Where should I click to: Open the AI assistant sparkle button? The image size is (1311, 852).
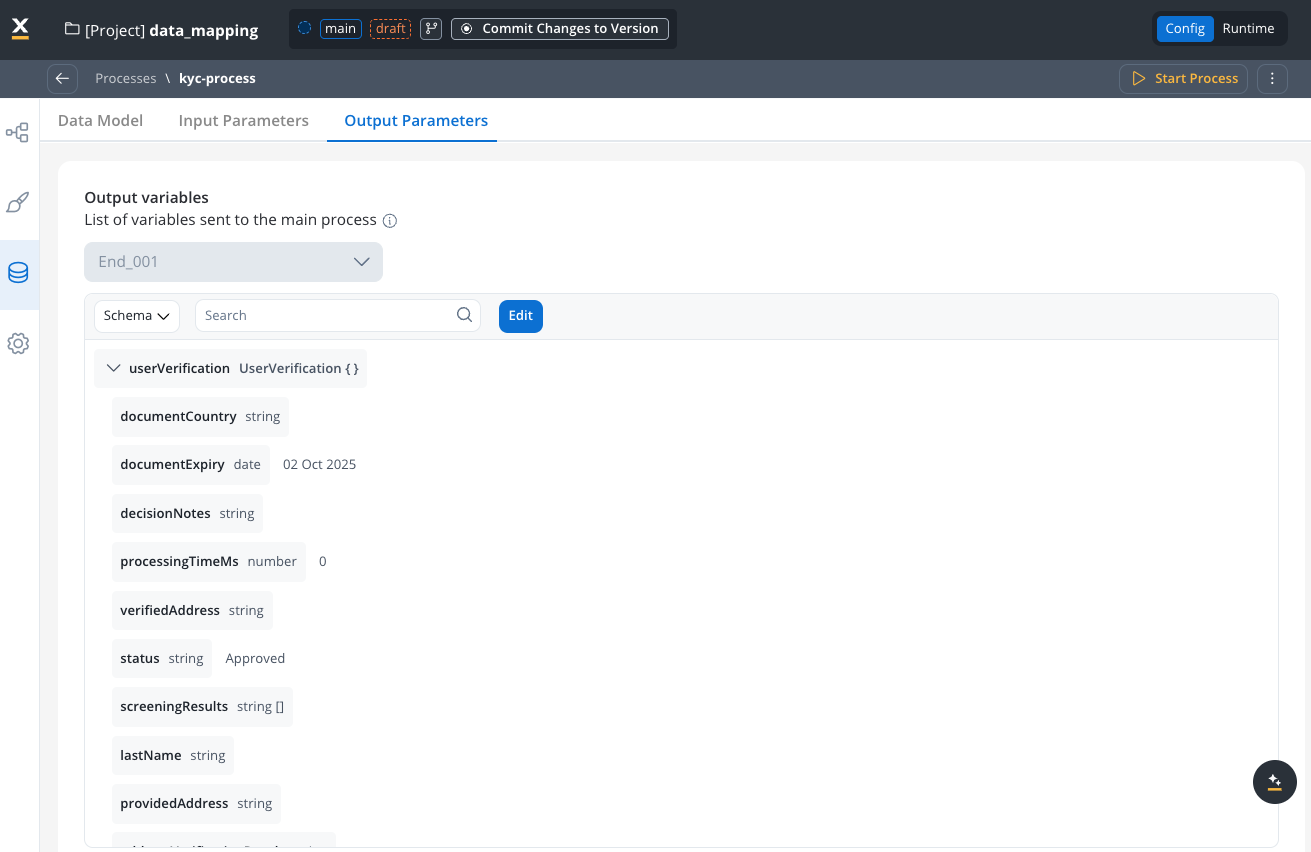click(1274, 782)
